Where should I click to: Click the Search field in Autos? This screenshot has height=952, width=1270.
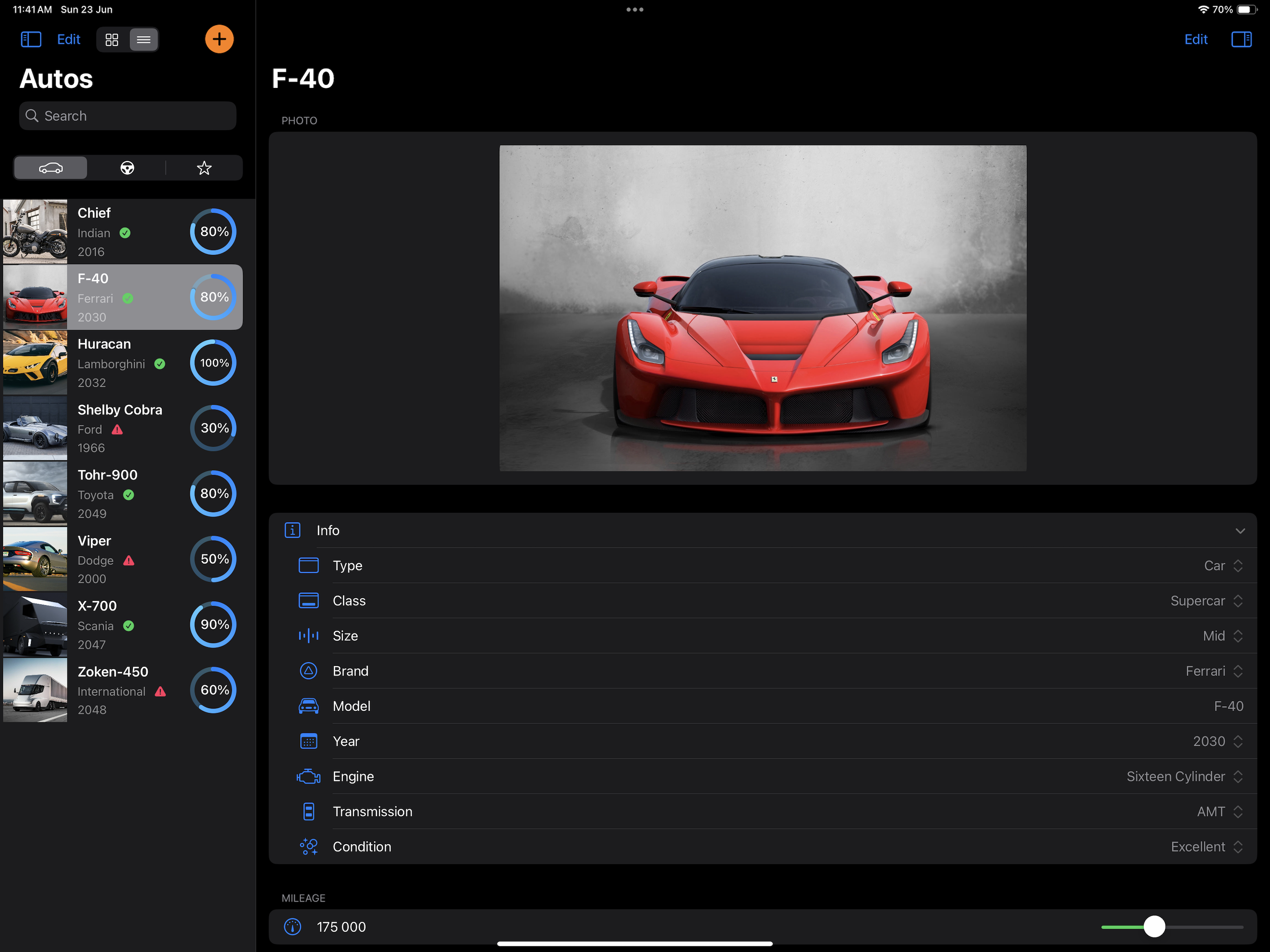click(x=127, y=116)
